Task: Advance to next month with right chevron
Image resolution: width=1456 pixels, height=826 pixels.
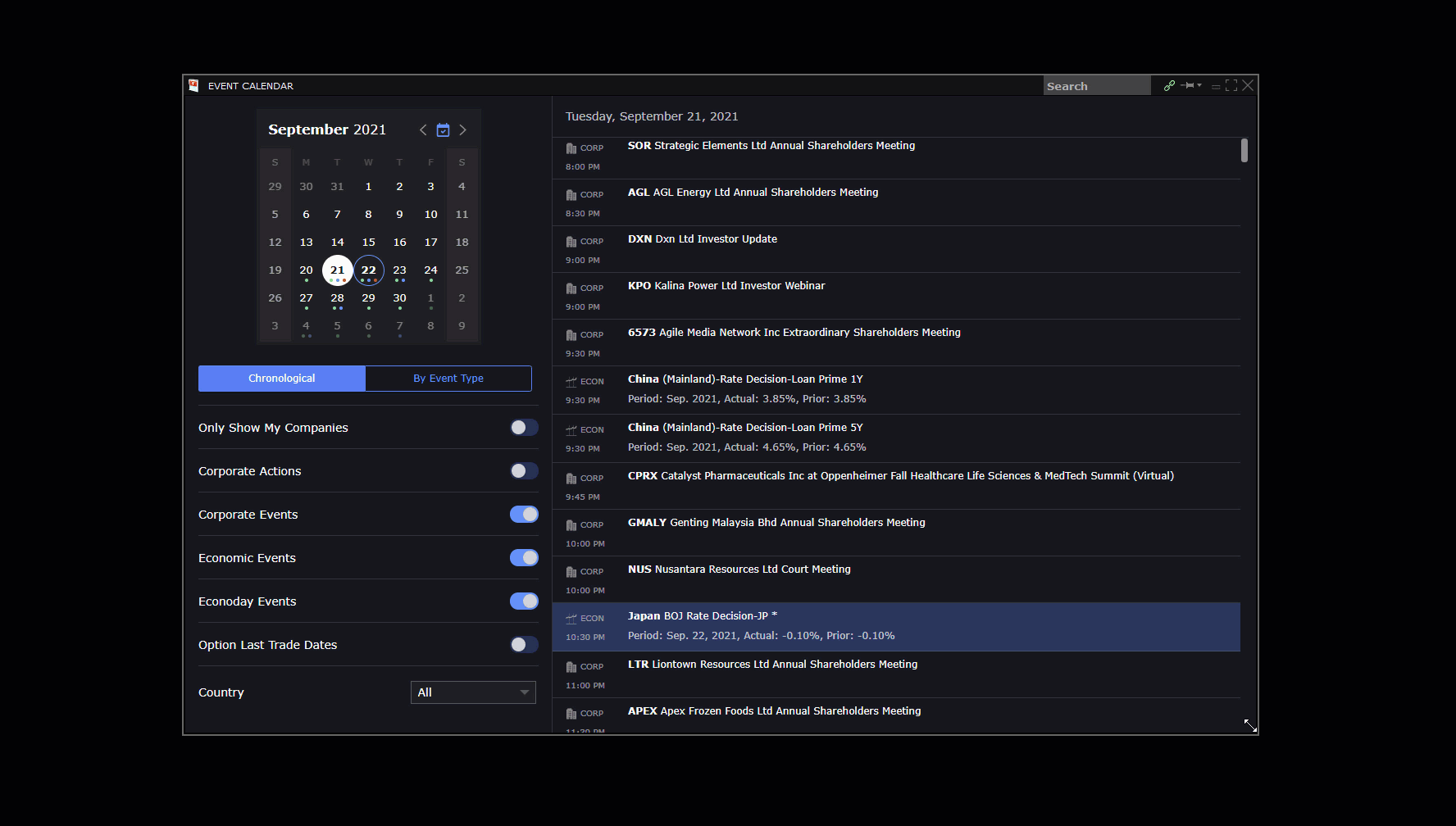Action: (x=462, y=129)
